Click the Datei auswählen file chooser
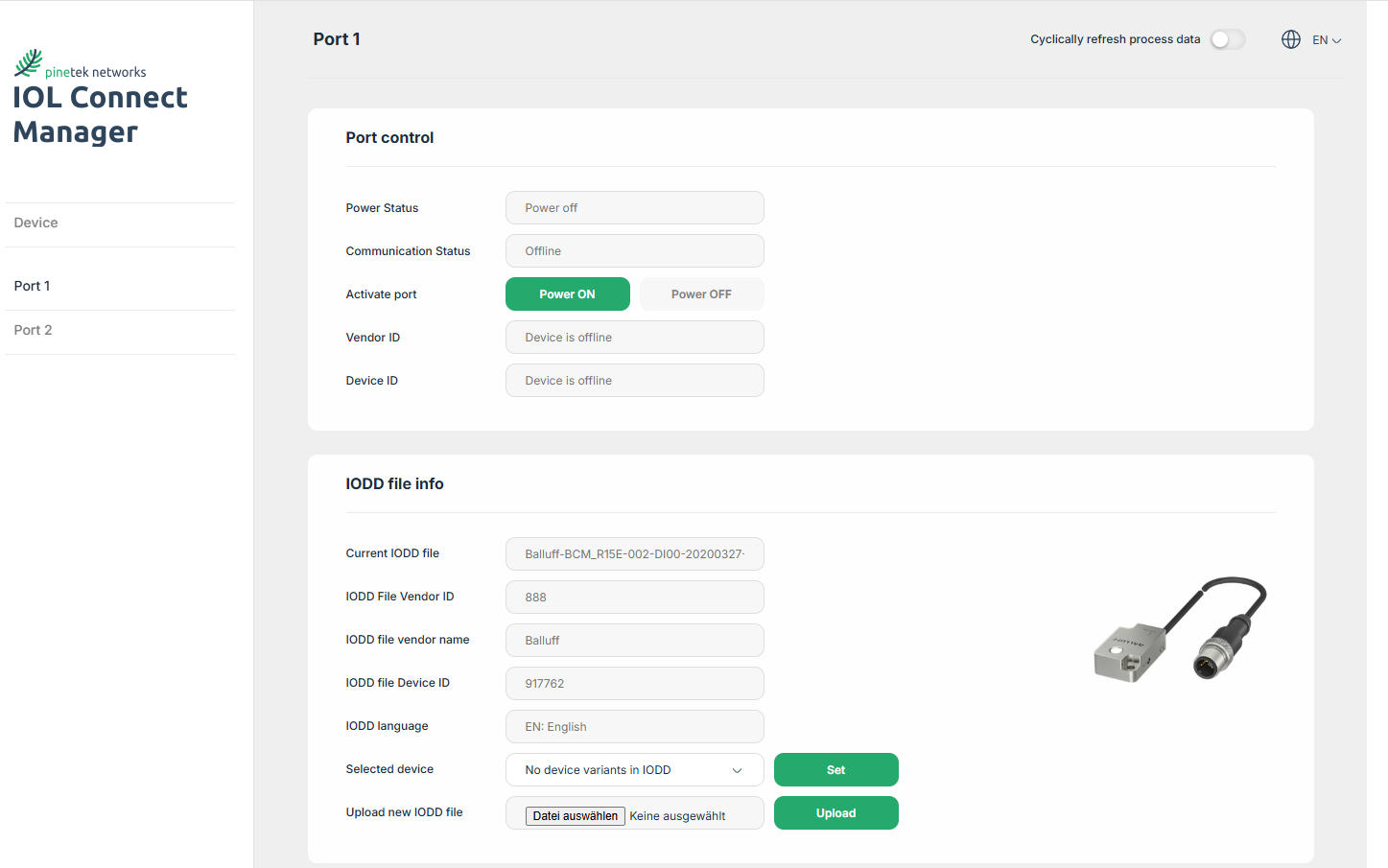This screenshot has width=1388, height=868. tap(575, 816)
